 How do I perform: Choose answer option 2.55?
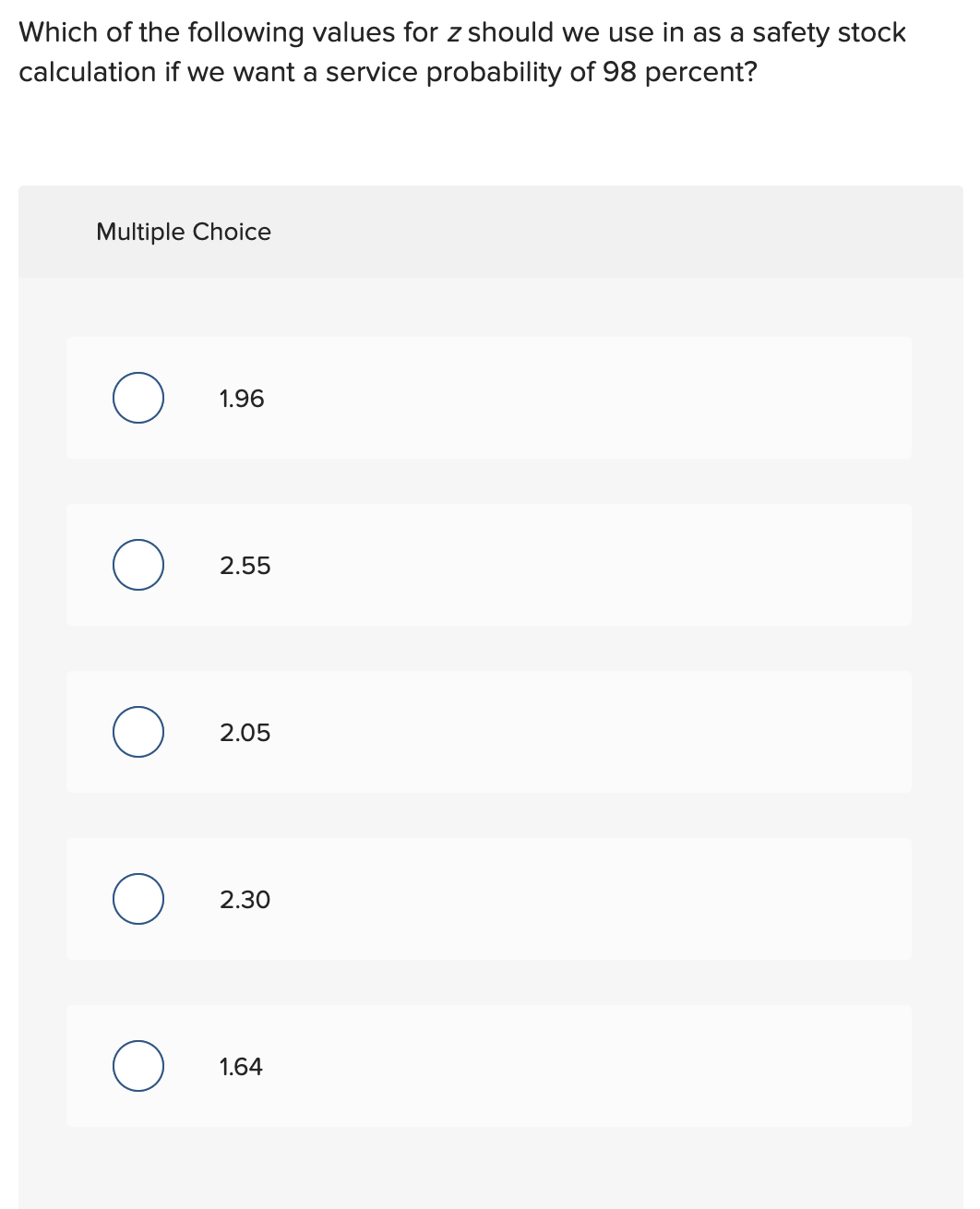(489, 565)
